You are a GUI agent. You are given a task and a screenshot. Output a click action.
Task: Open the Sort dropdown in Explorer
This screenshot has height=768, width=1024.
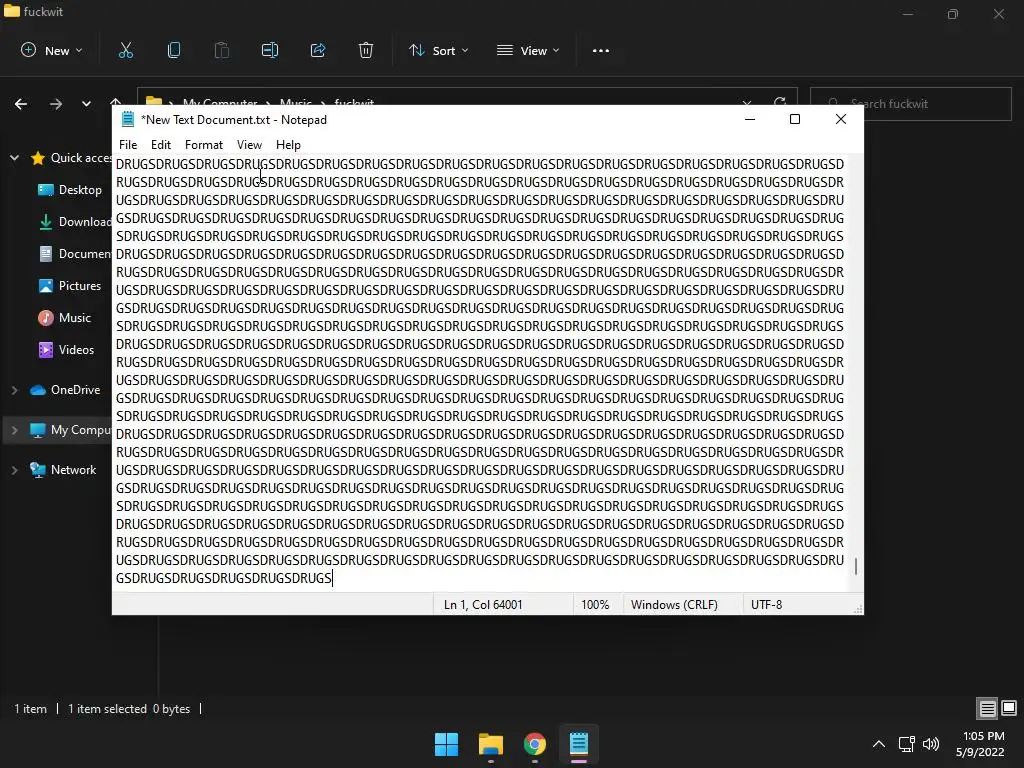pos(438,50)
